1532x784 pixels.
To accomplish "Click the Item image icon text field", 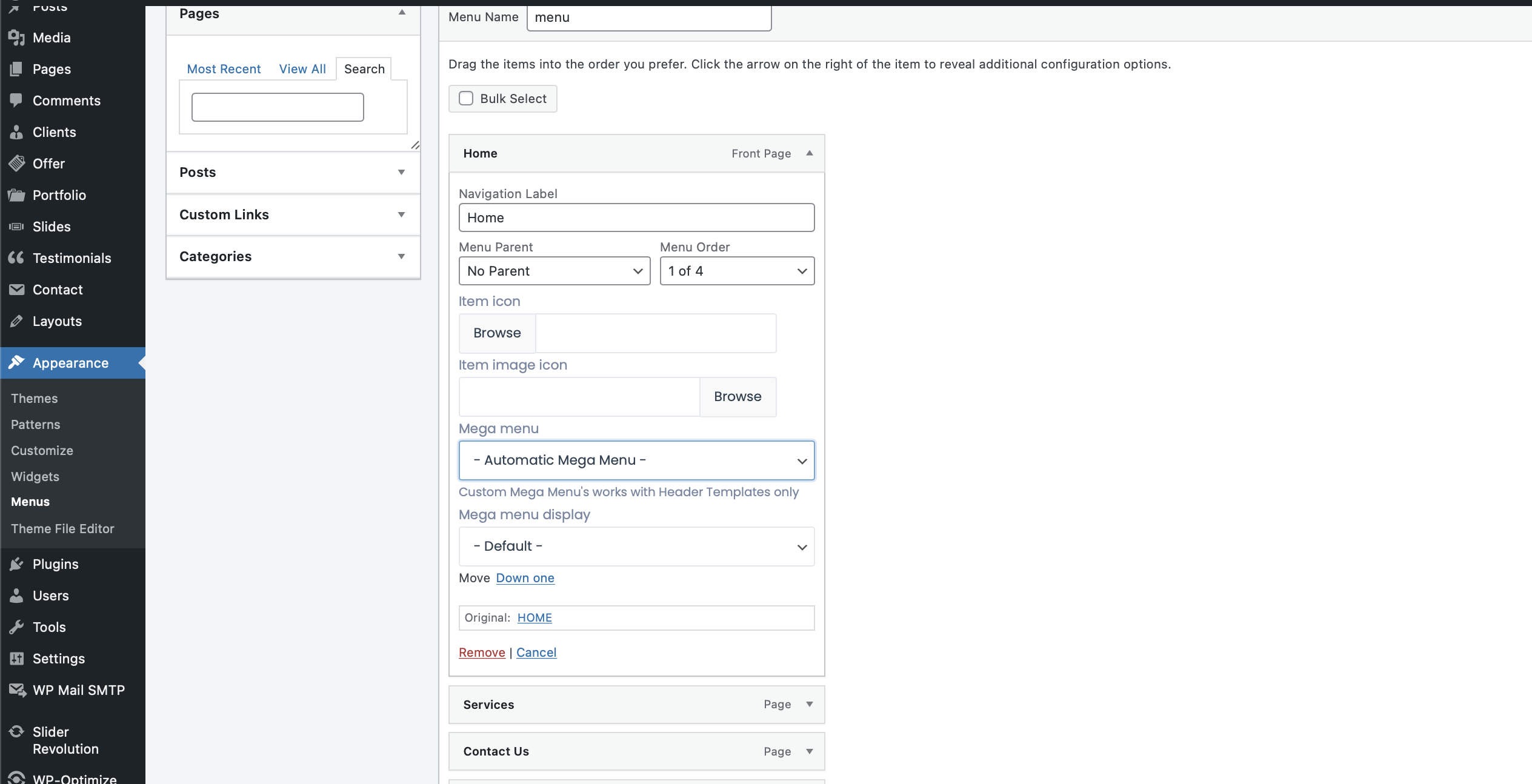I will (x=579, y=396).
